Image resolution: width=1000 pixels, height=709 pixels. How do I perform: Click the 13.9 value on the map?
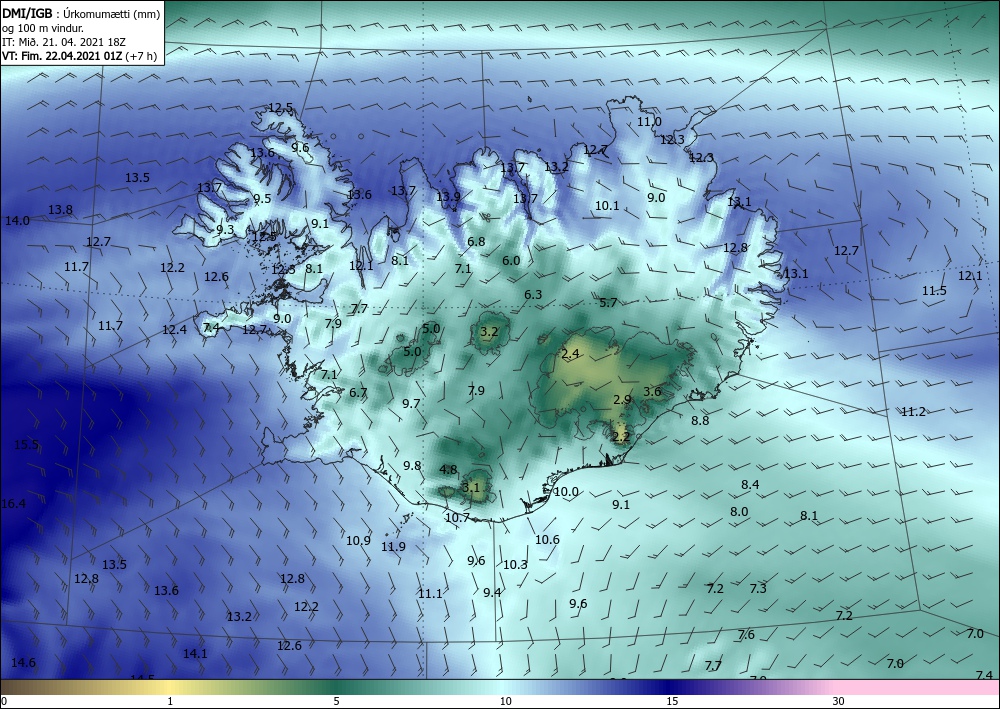(x=448, y=196)
